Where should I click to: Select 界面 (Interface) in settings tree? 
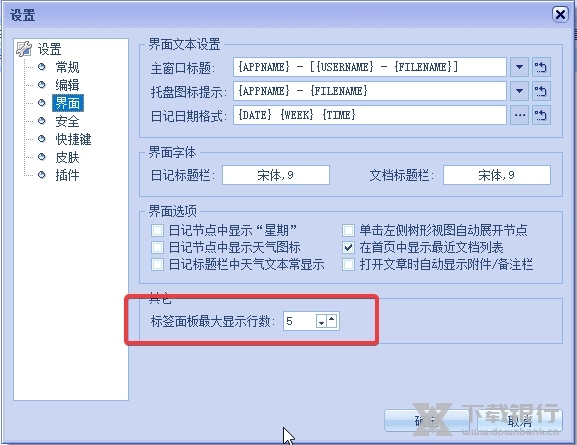pyautogui.click(x=68, y=103)
